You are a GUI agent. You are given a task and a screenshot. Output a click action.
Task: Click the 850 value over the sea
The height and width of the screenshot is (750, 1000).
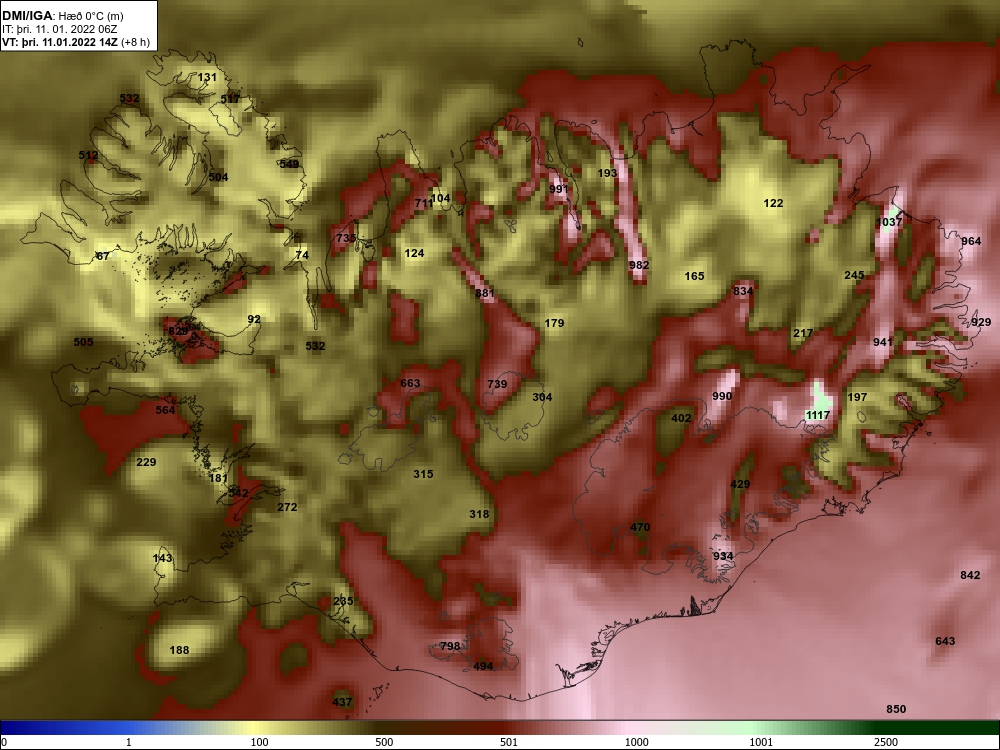point(896,709)
